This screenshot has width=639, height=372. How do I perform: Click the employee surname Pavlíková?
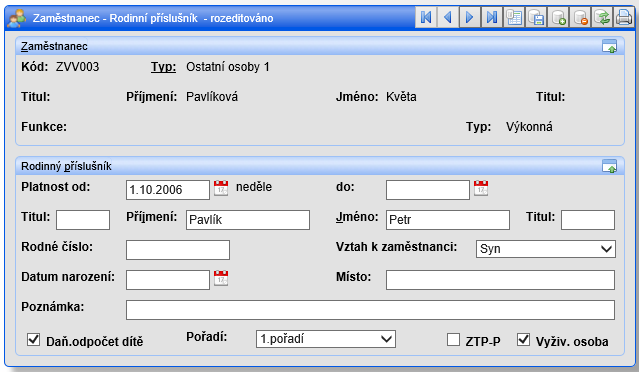click(x=212, y=97)
